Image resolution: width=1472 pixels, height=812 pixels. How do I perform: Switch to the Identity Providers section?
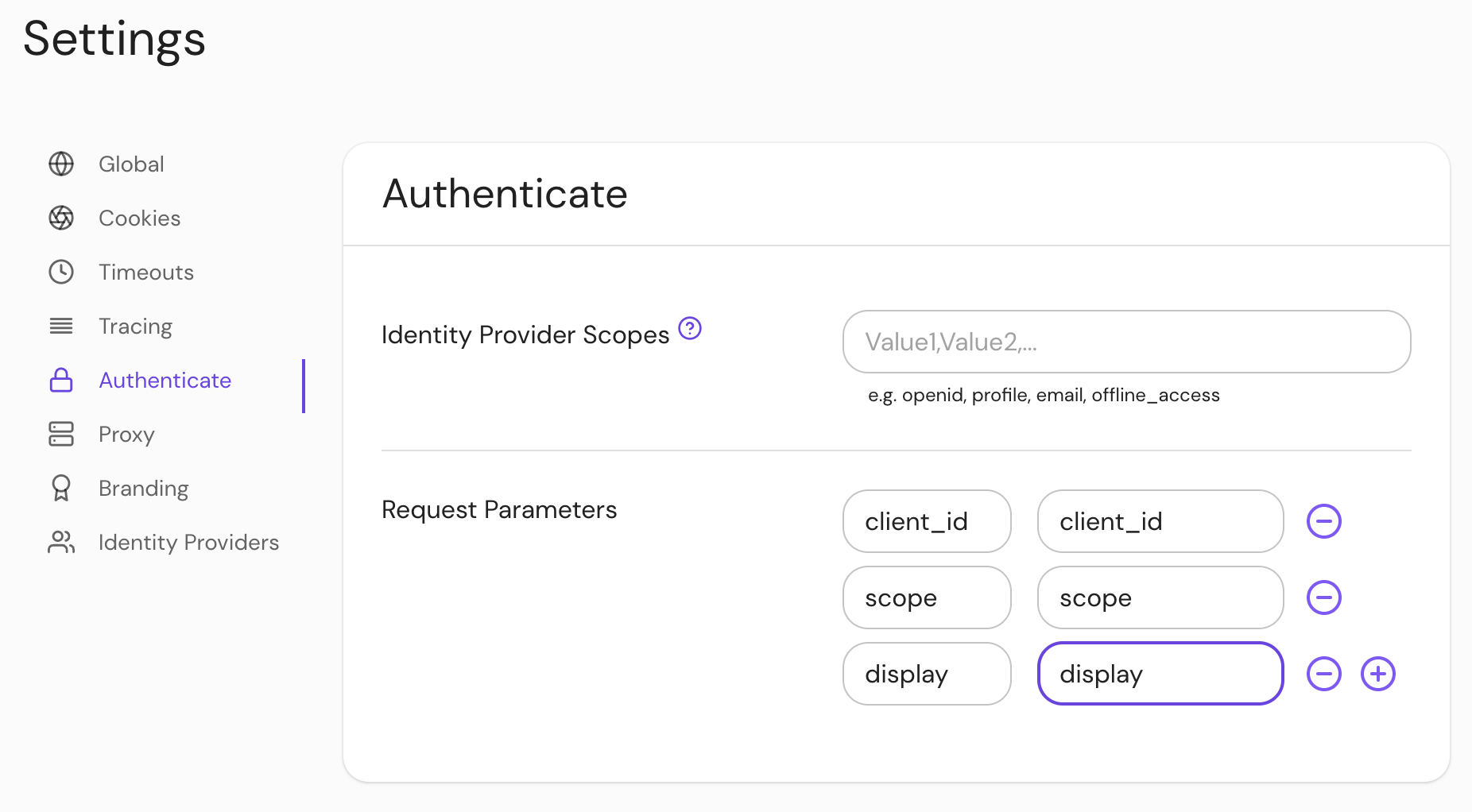(188, 542)
